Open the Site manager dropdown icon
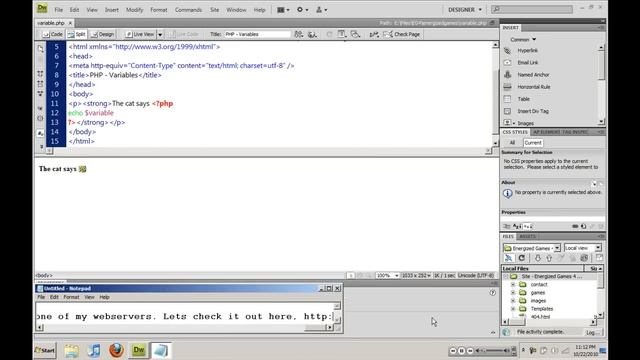The height and width of the screenshot is (360, 640). 321,10
